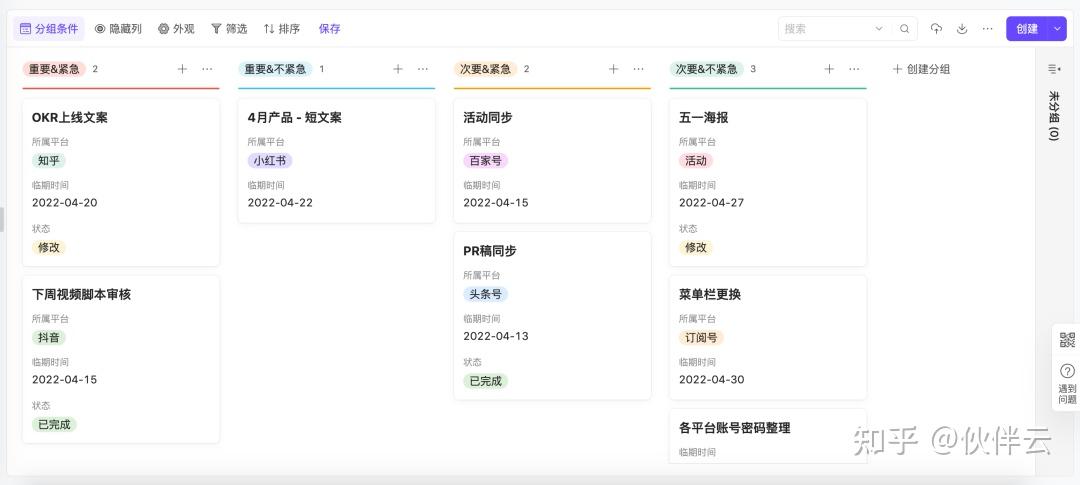Add a card to 重要&紧急 group
The width and height of the screenshot is (1080, 485).
pos(183,69)
